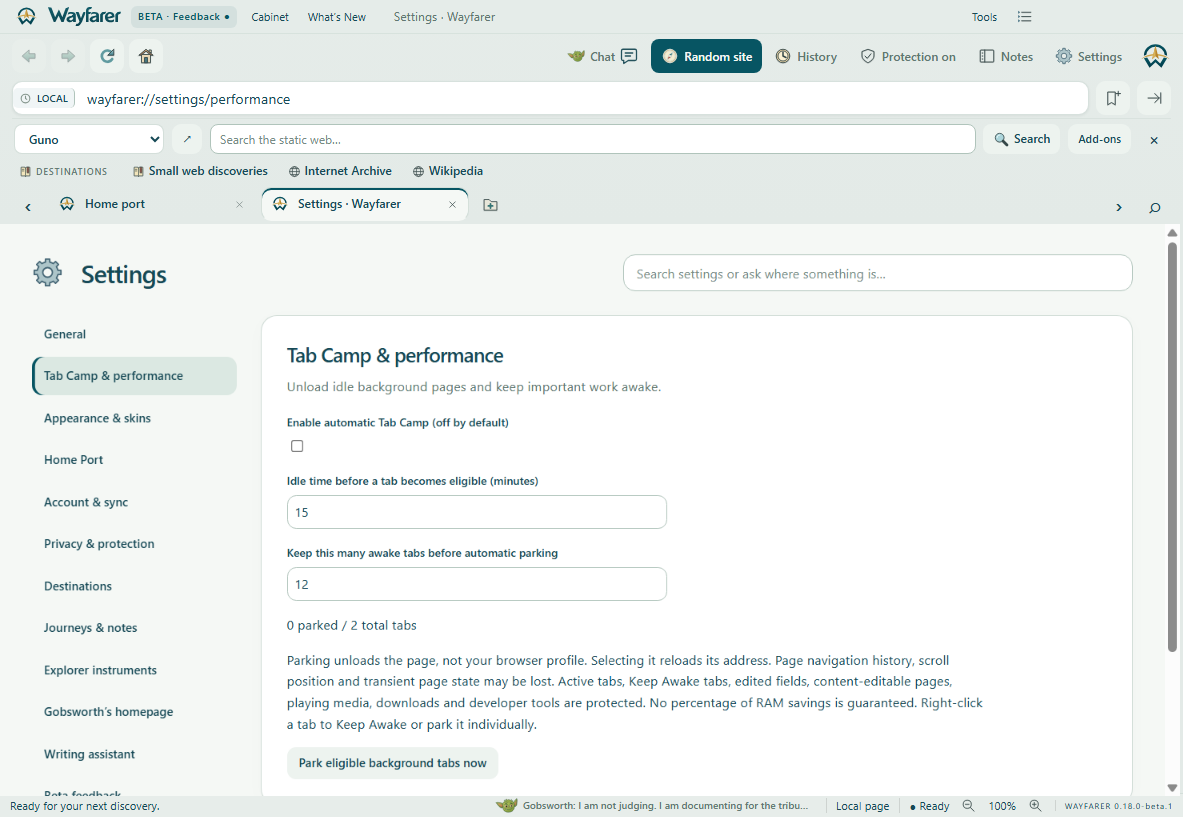
Task: Click the Search button
Action: (x=1022, y=139)
